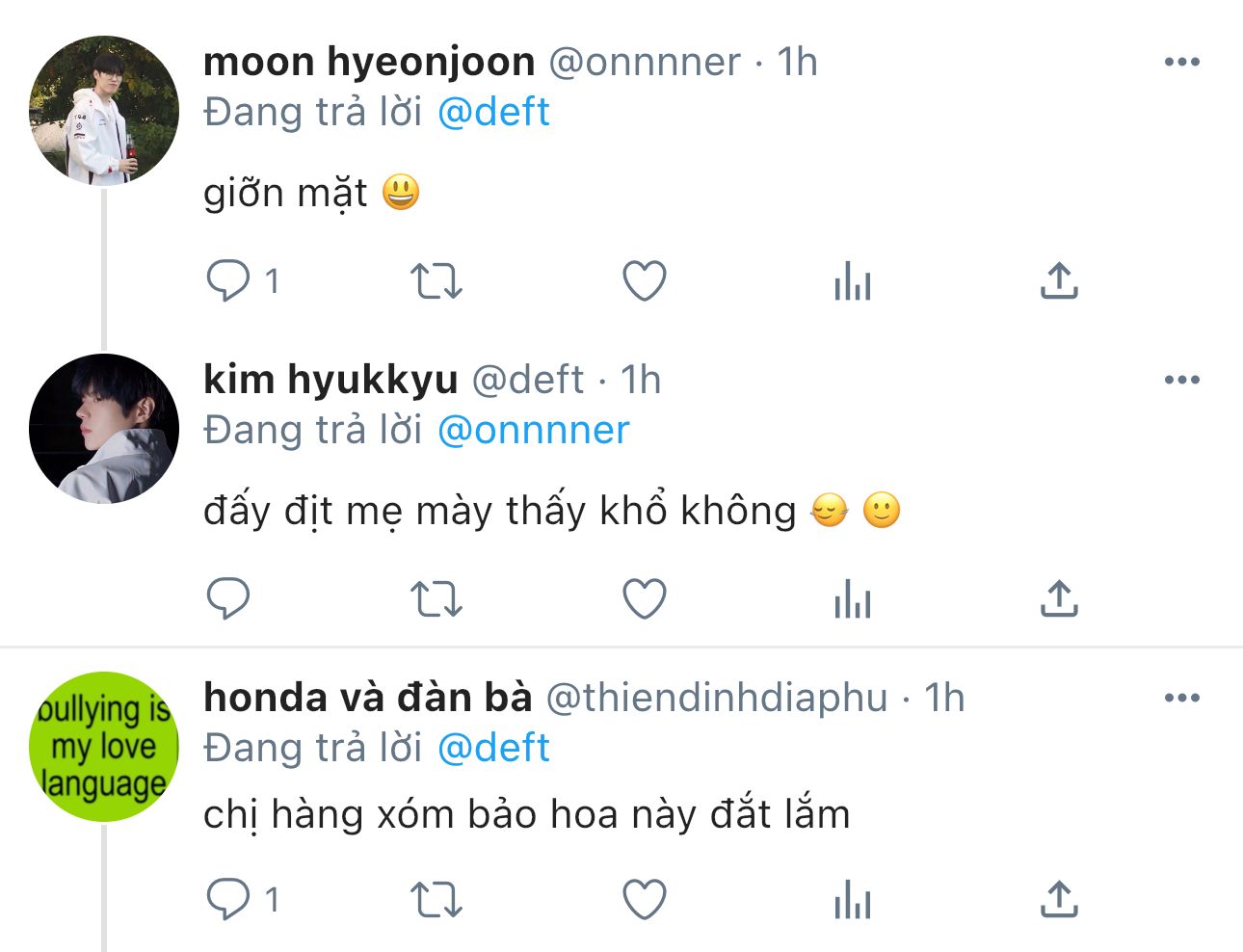Screen dimensions: 1243x952
Task: Open more options for kim hyukkyu's tweet
Action: (x=1182, y=380)
